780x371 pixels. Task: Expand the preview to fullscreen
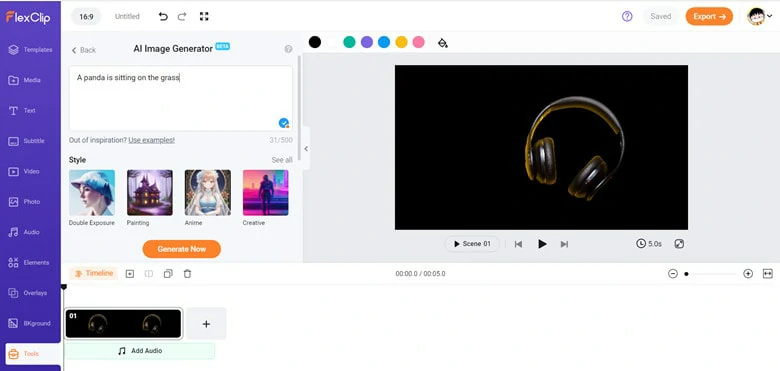click(679, 244)
